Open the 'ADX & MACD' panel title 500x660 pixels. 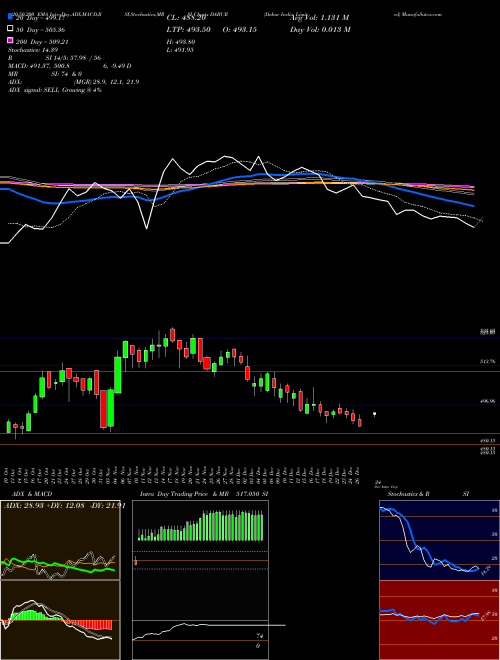coord(32,494)
